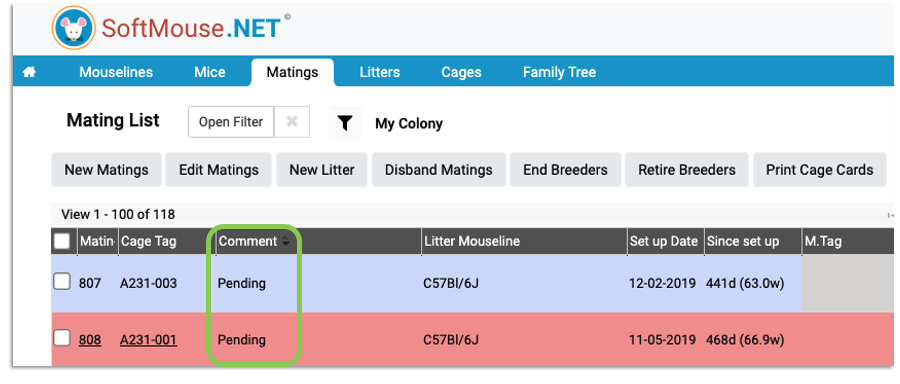
Task: Open mating ID 808 link
Action: coord(90,340)
